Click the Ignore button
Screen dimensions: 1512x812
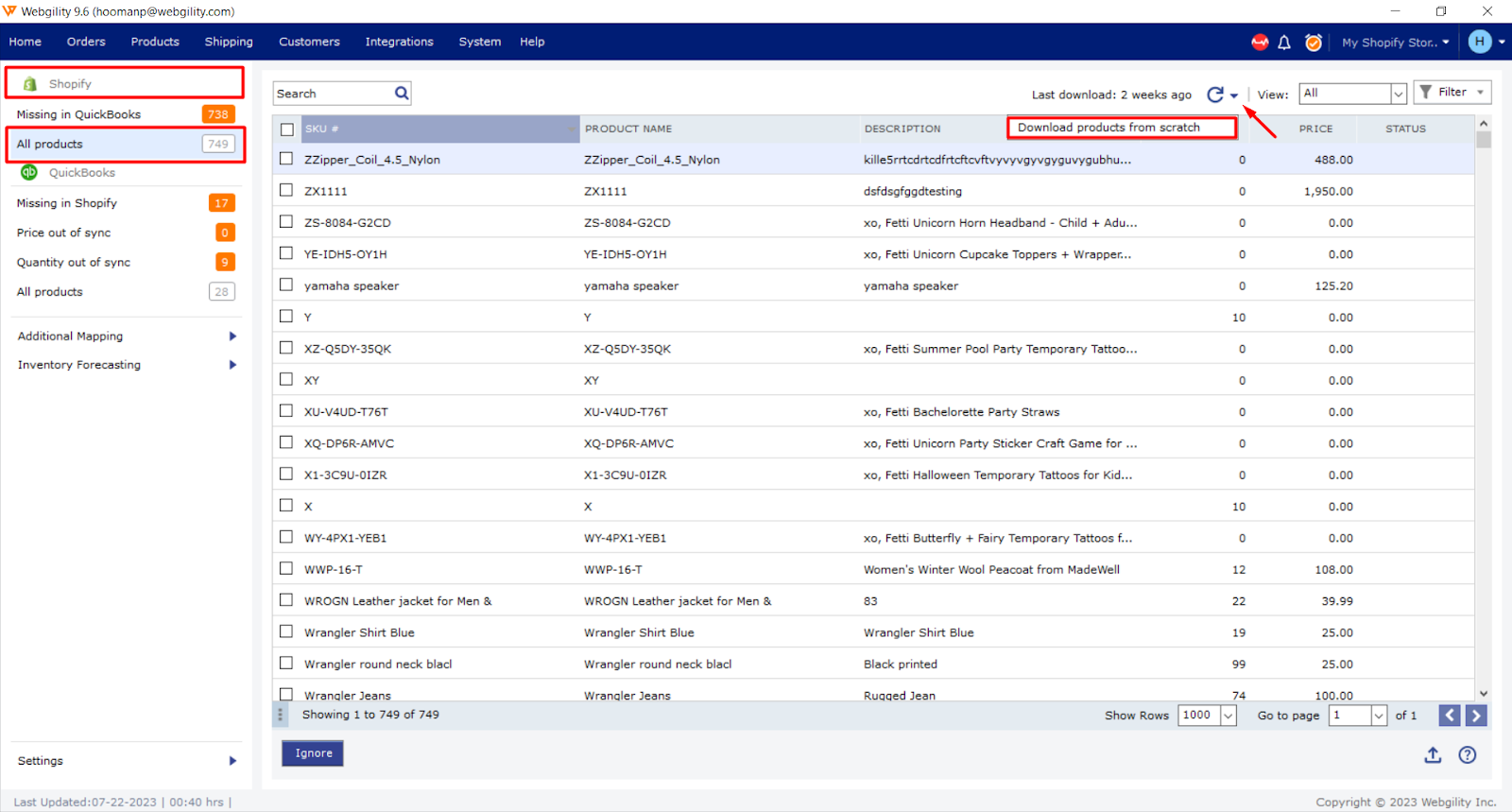click(313, 753)
